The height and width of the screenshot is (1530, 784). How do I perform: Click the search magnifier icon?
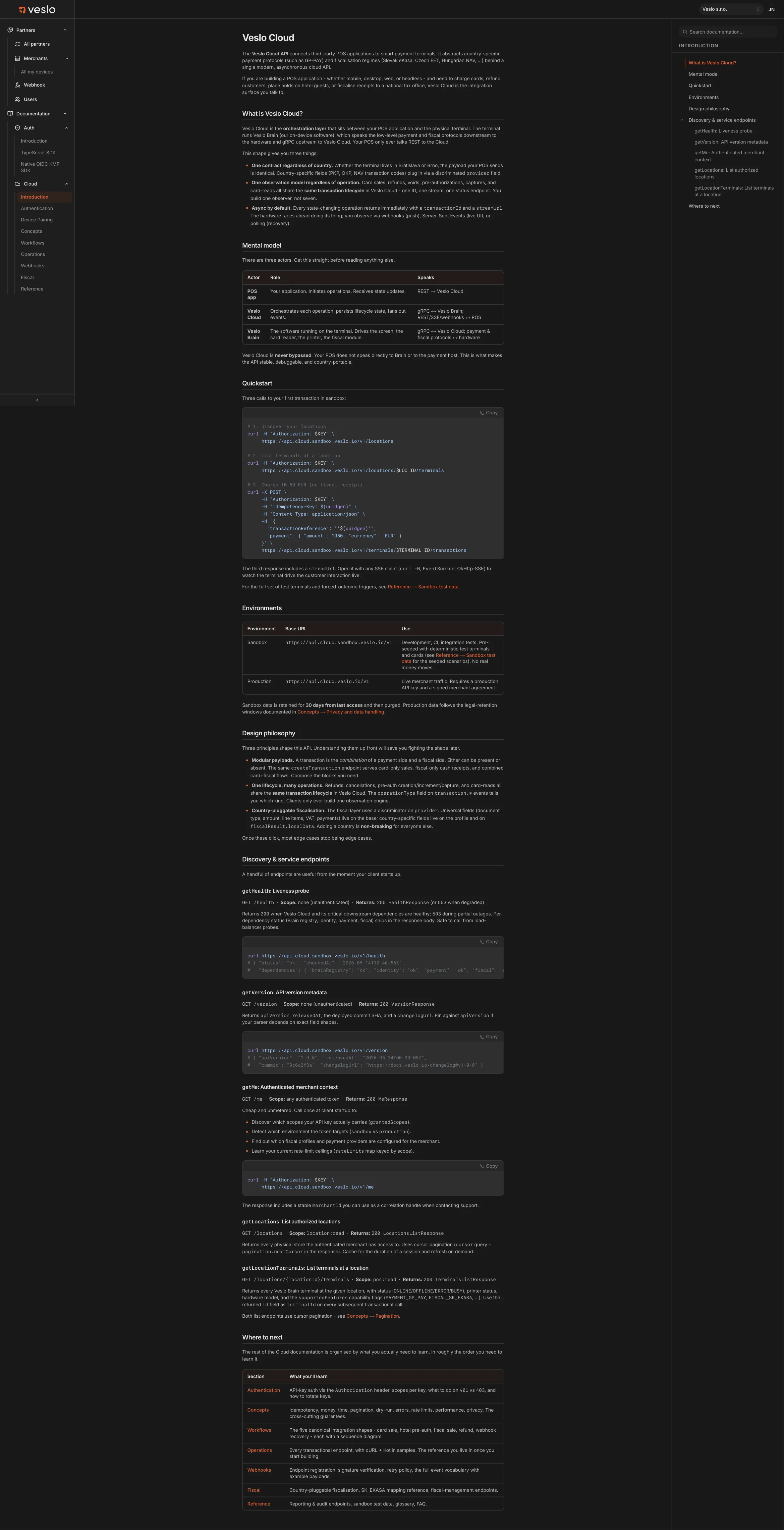(685, 32)
